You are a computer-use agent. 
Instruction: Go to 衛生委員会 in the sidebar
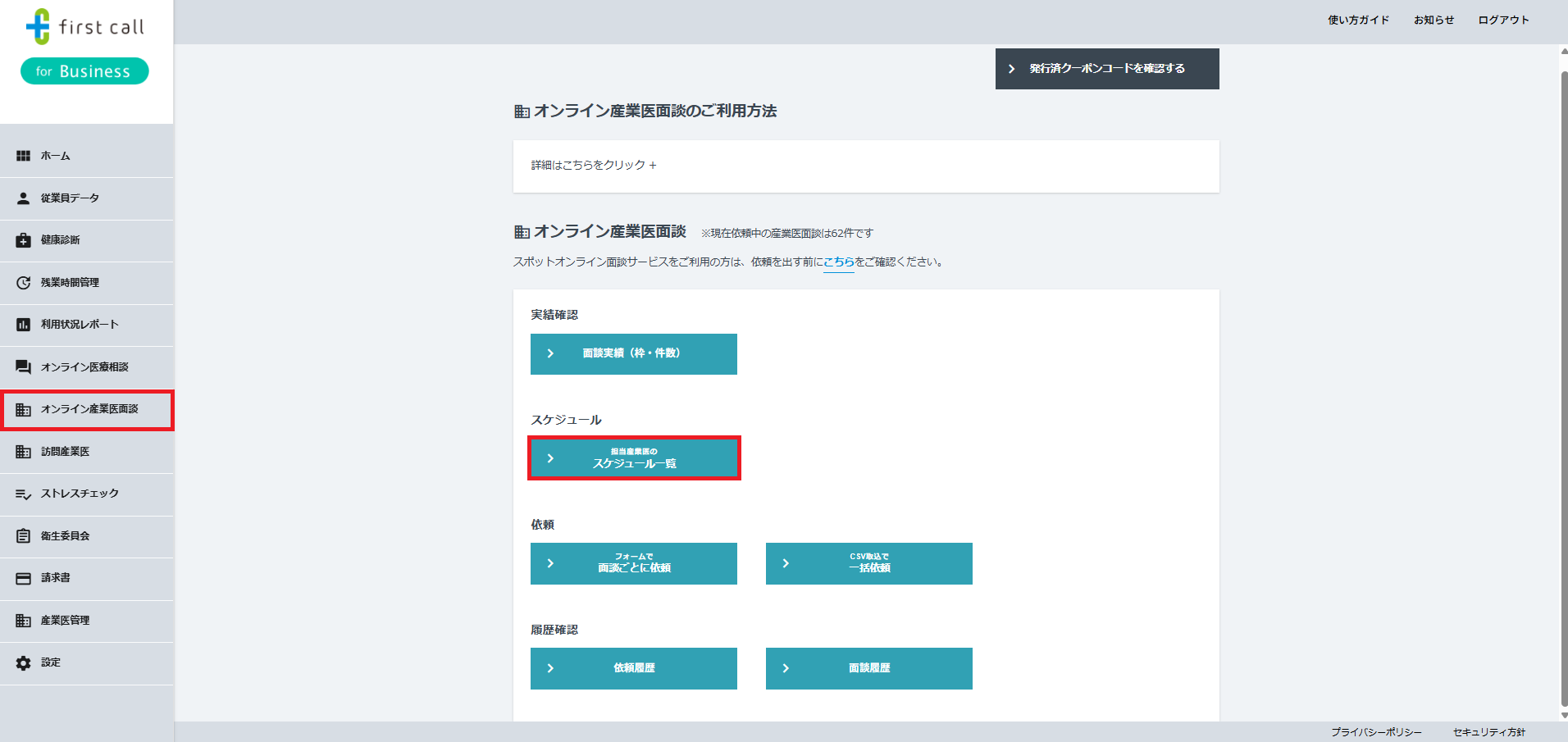(87, 536)
